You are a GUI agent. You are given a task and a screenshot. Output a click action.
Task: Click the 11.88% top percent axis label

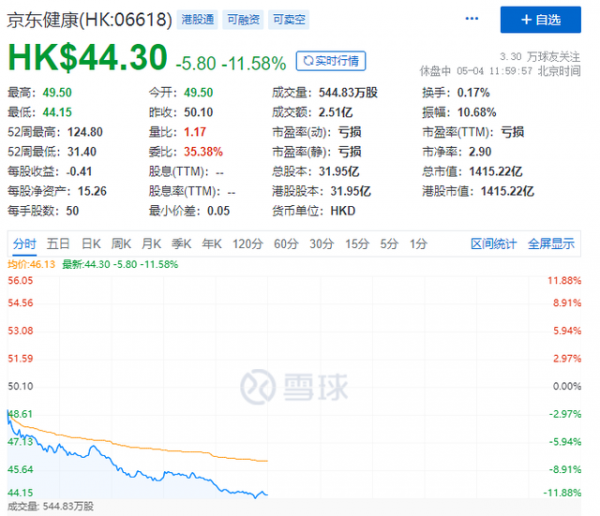[x=564, y=281]
